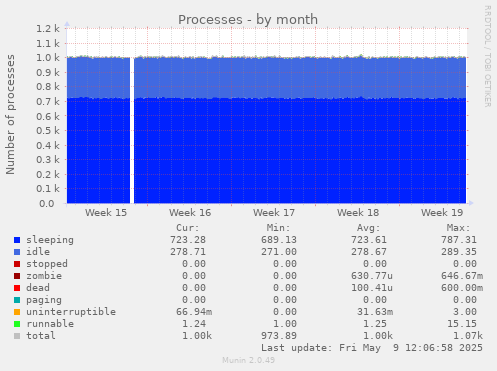Click uninterruptible current value 66.94m
Viewport: 497px width, 371px height.
click(194, 312)
